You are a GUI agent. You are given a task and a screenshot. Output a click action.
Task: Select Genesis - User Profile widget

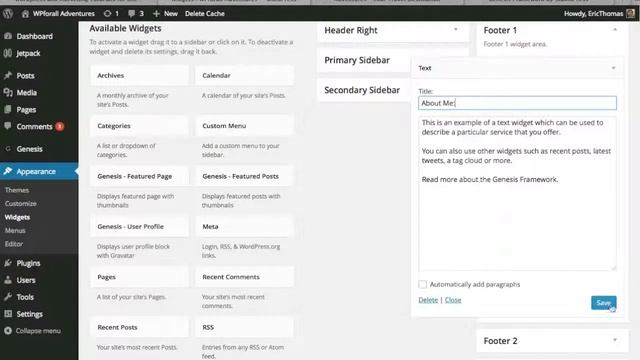point(140,227)
